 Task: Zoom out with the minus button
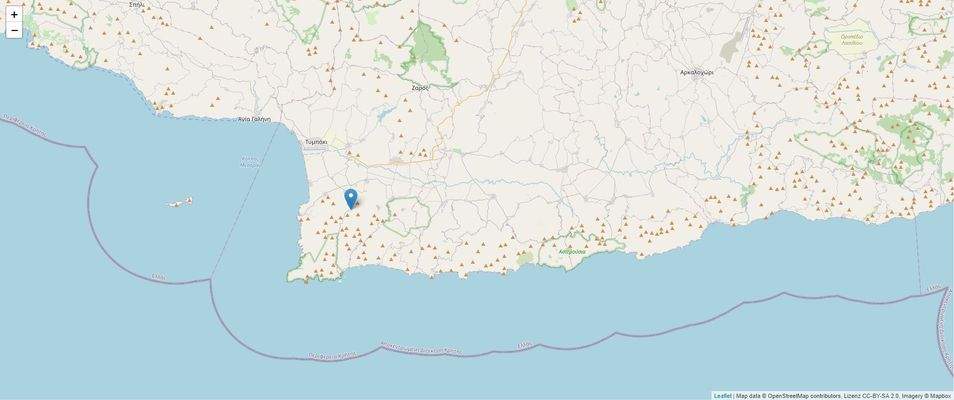pyautogui.click(x=14, y=30)
